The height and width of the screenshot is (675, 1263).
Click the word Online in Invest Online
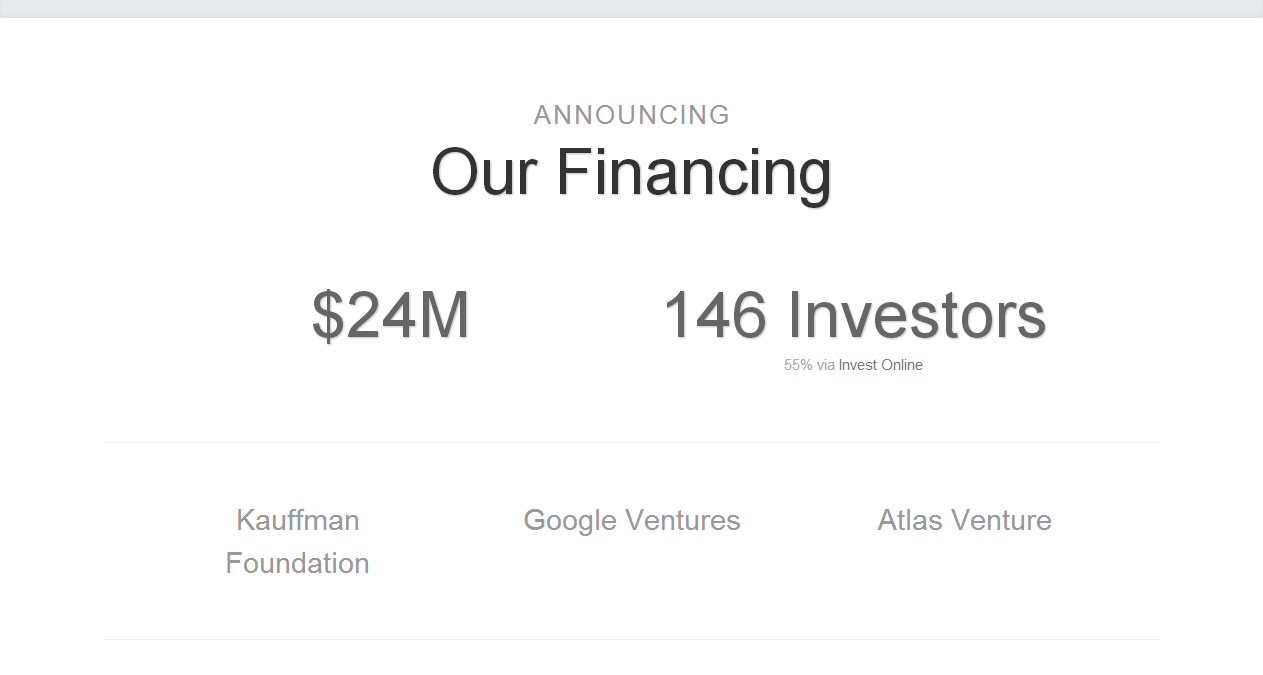click(902, 365)
